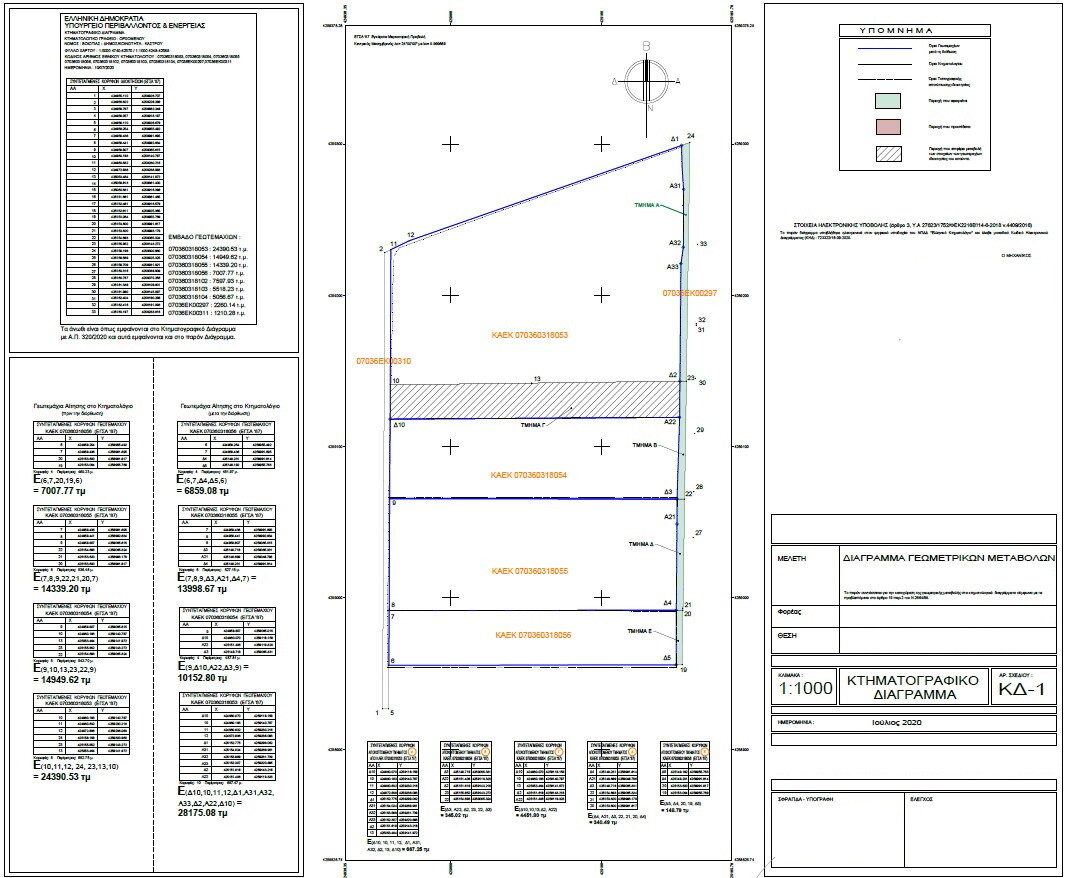Click the hatched legend swatch
Viewport: 1066px width, 878px height.
(x=888, y=153)
